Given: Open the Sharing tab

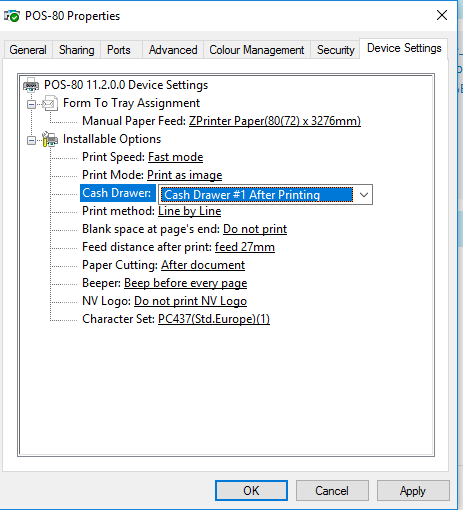Looking at the screenshot, I should [77, 50].
